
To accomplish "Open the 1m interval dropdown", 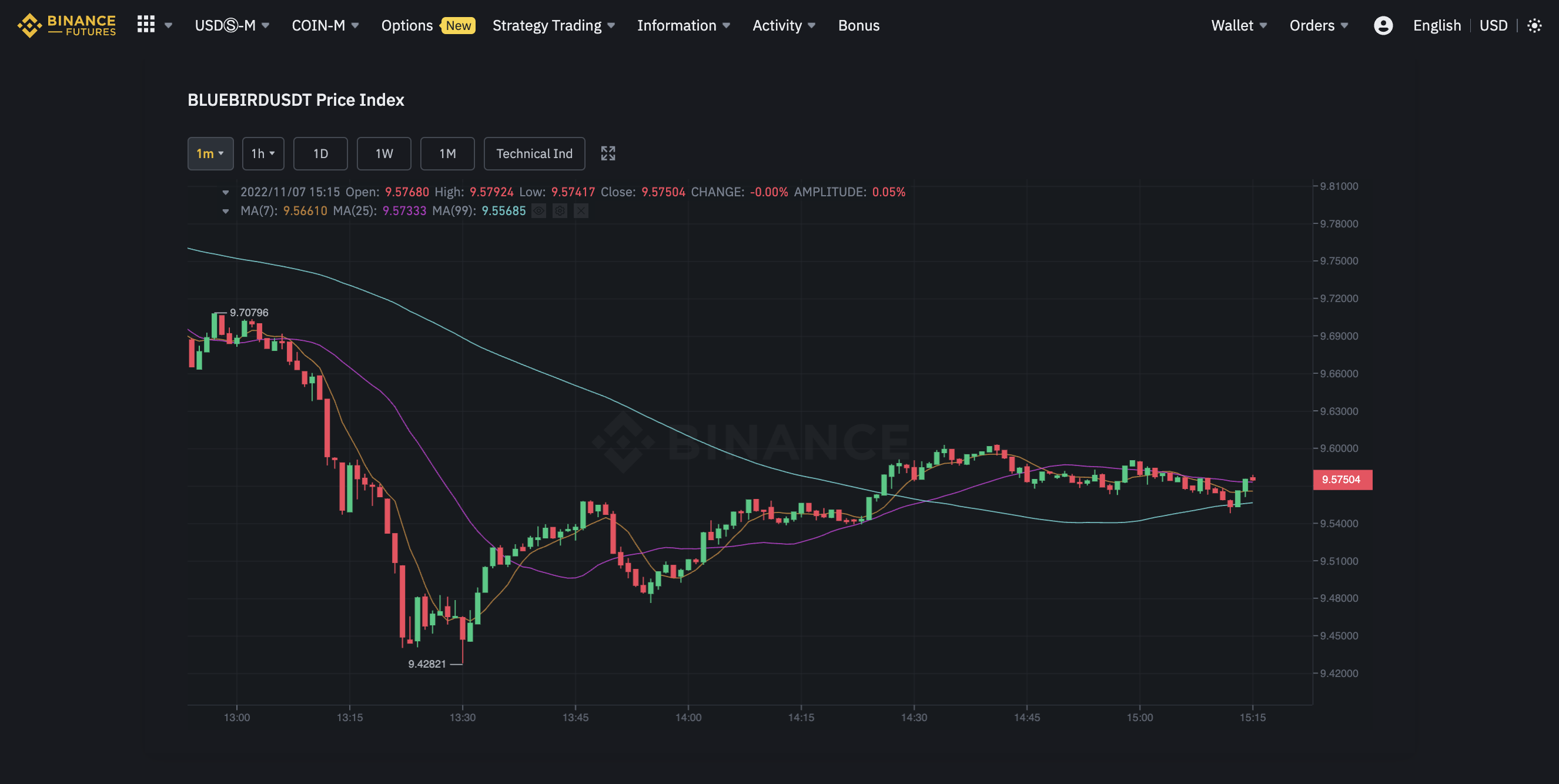I will coord(210,153).
